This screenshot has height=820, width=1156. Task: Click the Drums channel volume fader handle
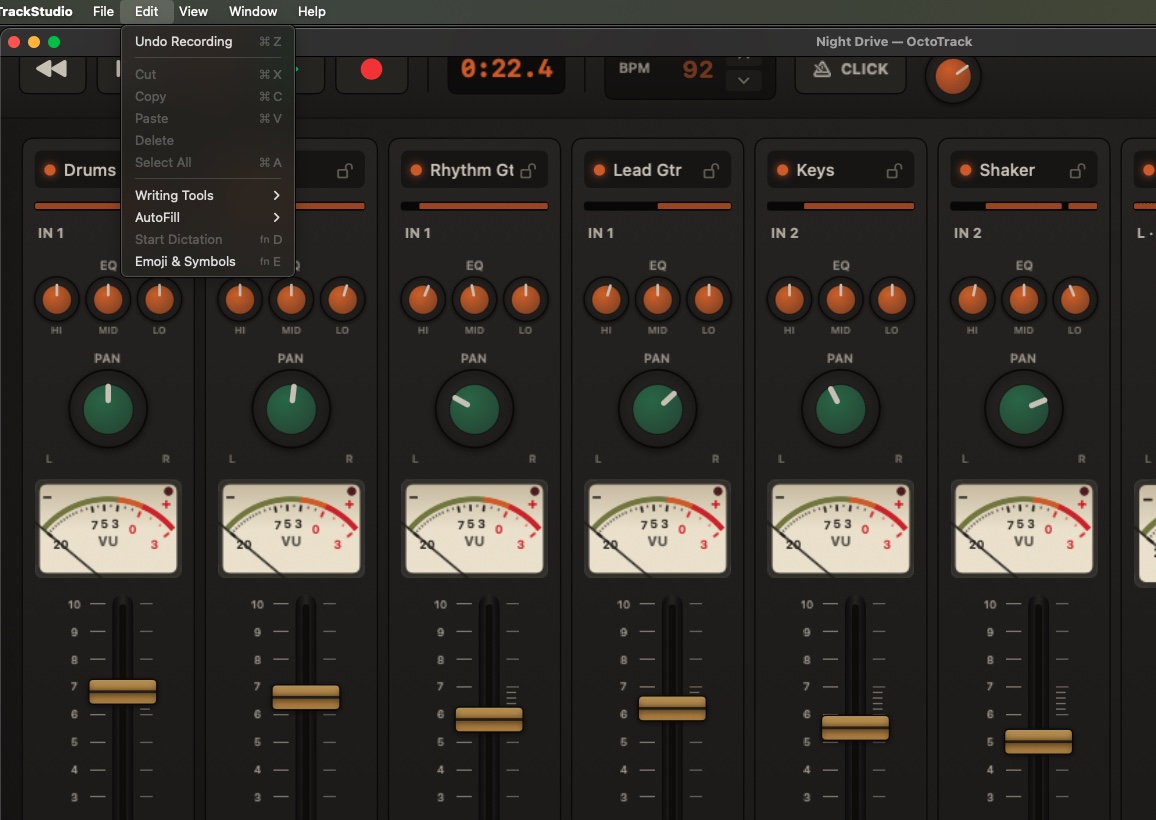[122, 692]
